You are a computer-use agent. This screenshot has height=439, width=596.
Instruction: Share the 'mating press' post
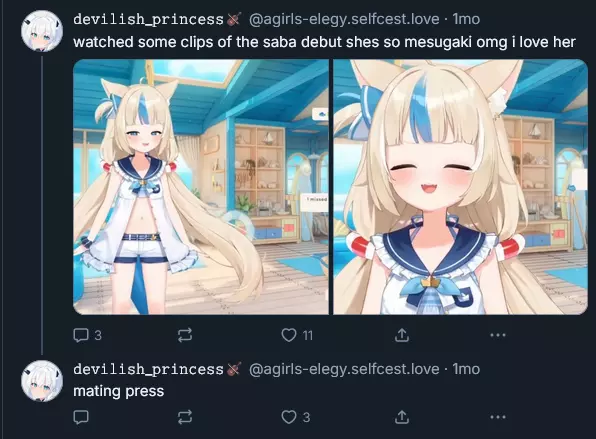click(x=402, y=417)
